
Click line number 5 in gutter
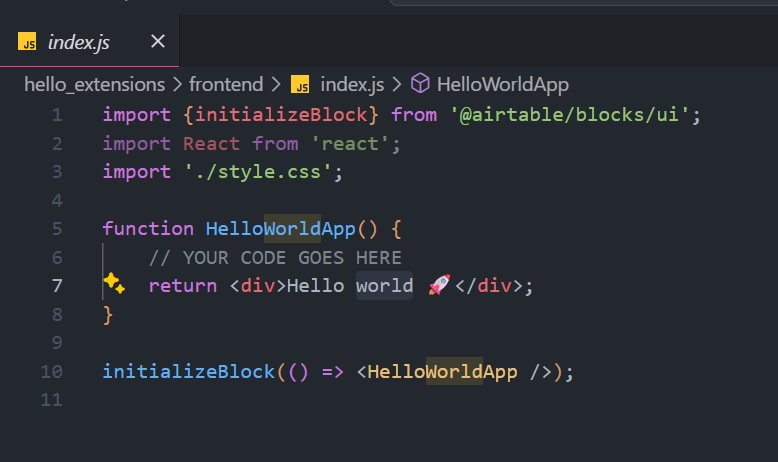click(57, 229)
